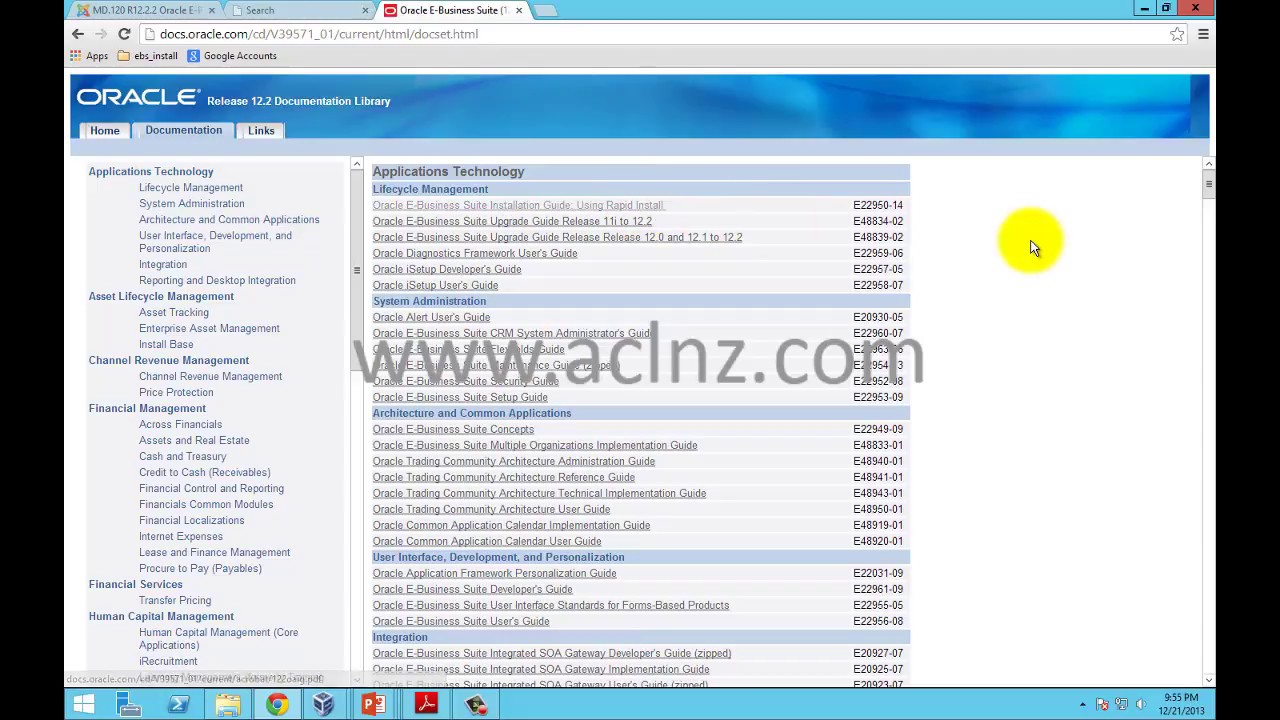Open VirtualBox from the taskbar
The image size is (1280, 720).
click(x=323, y=705)
